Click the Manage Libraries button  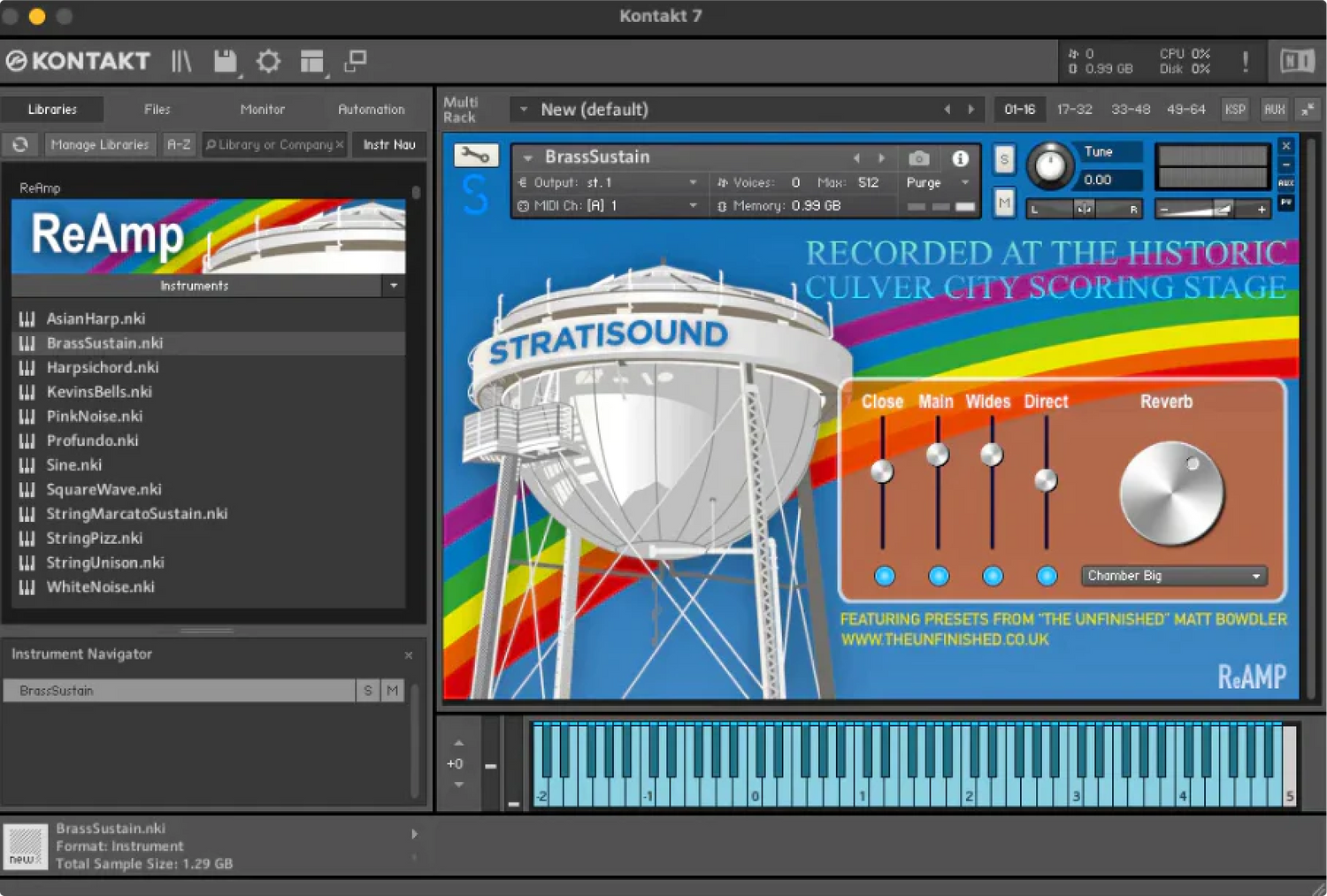click(x=99, y=144)
